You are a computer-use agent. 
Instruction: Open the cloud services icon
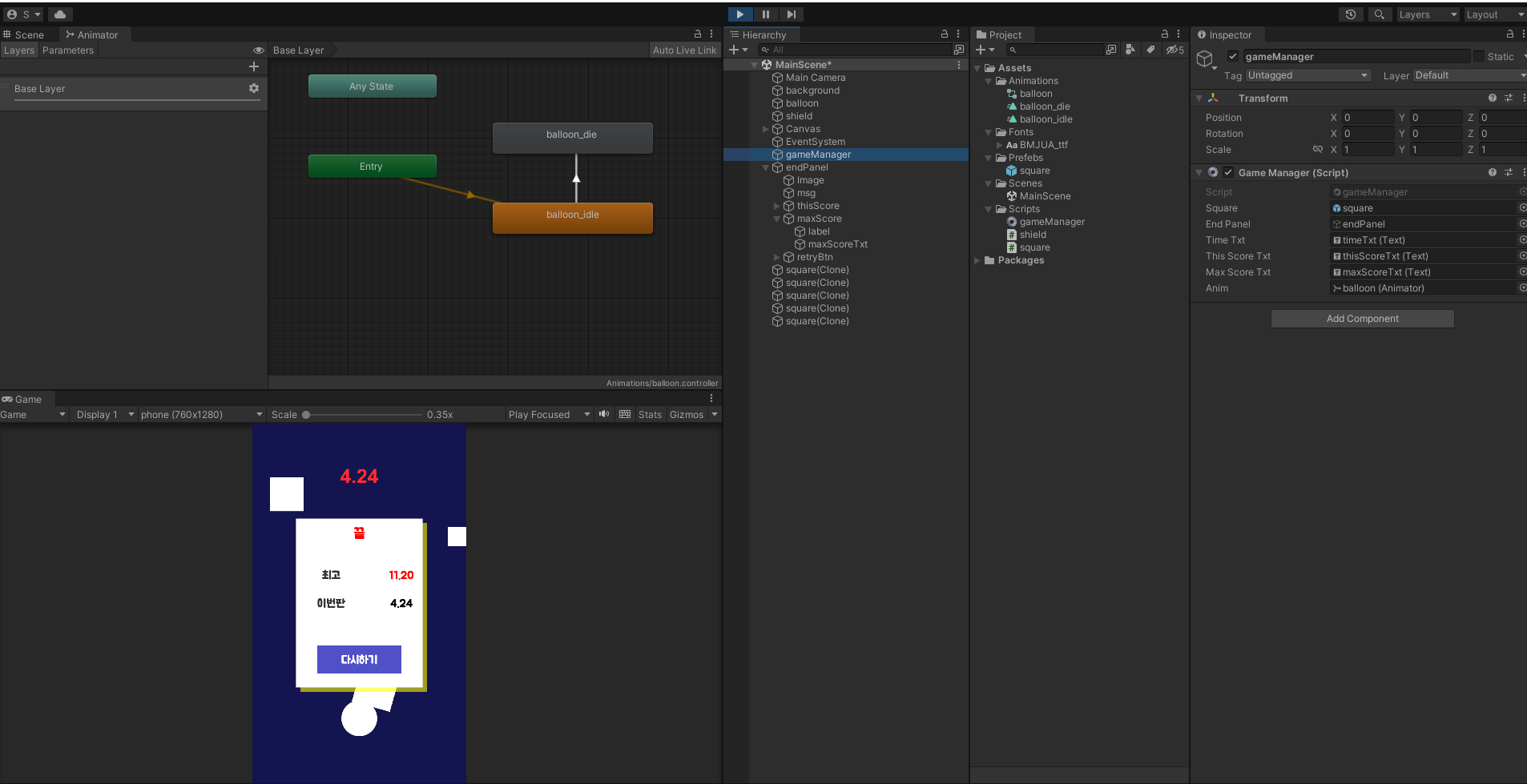tap(60, 14)
